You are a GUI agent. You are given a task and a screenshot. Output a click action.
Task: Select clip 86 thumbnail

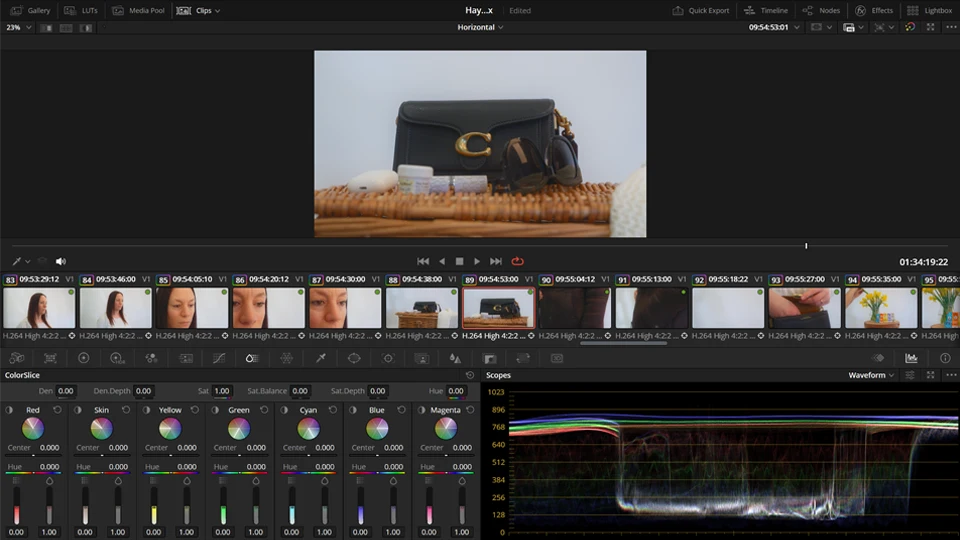point(268,308)
